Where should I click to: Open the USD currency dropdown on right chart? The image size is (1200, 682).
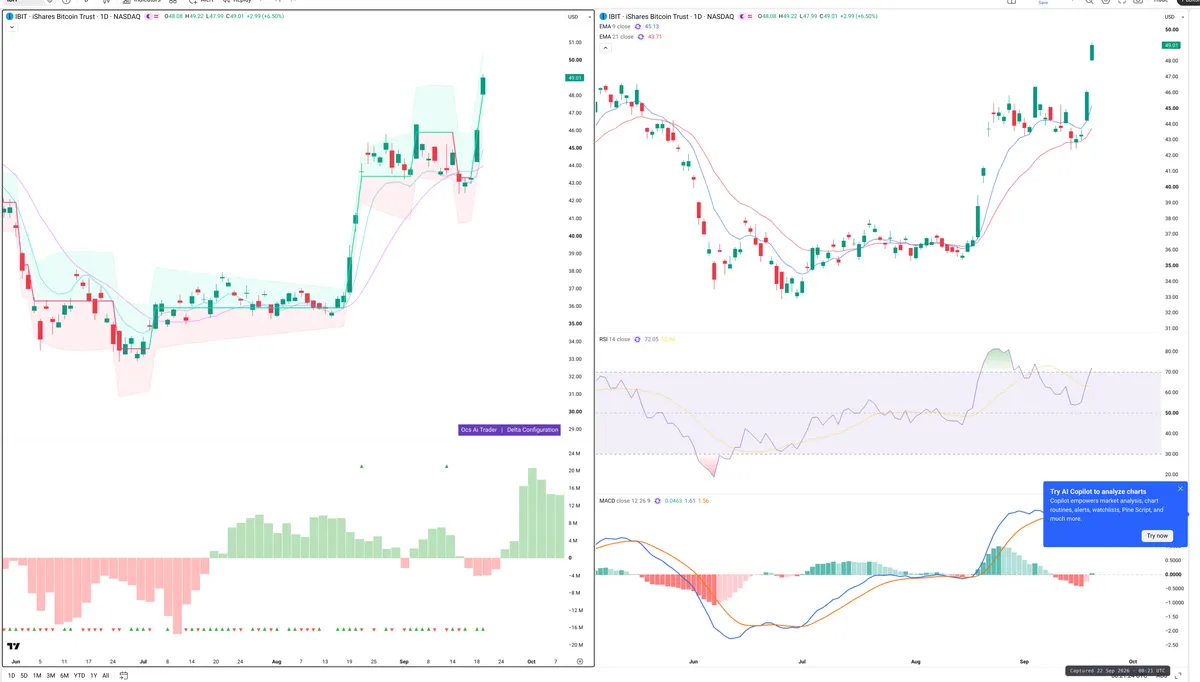(x=1172, y=17)
